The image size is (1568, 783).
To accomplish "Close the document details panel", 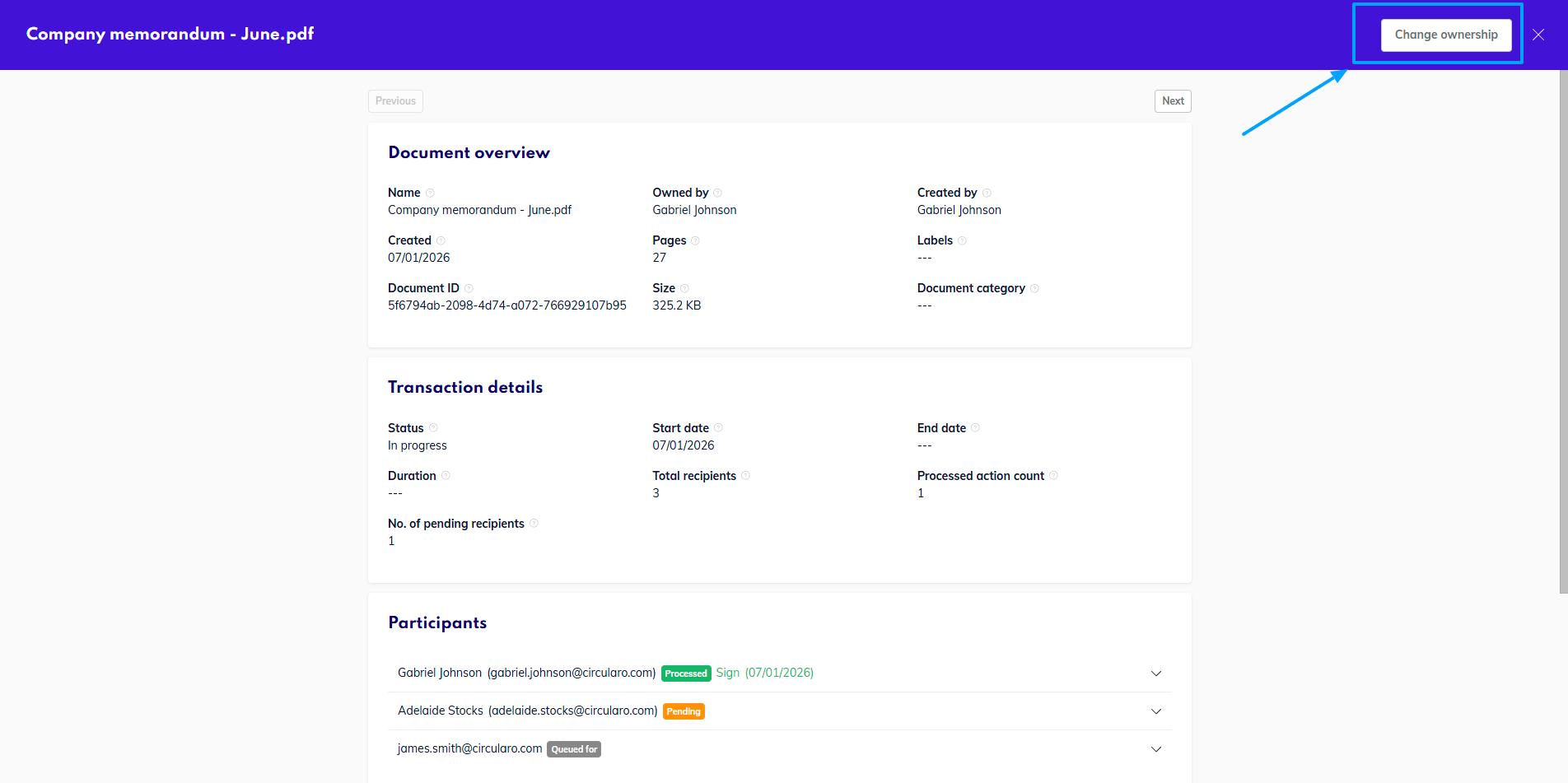I will 1538,35.
